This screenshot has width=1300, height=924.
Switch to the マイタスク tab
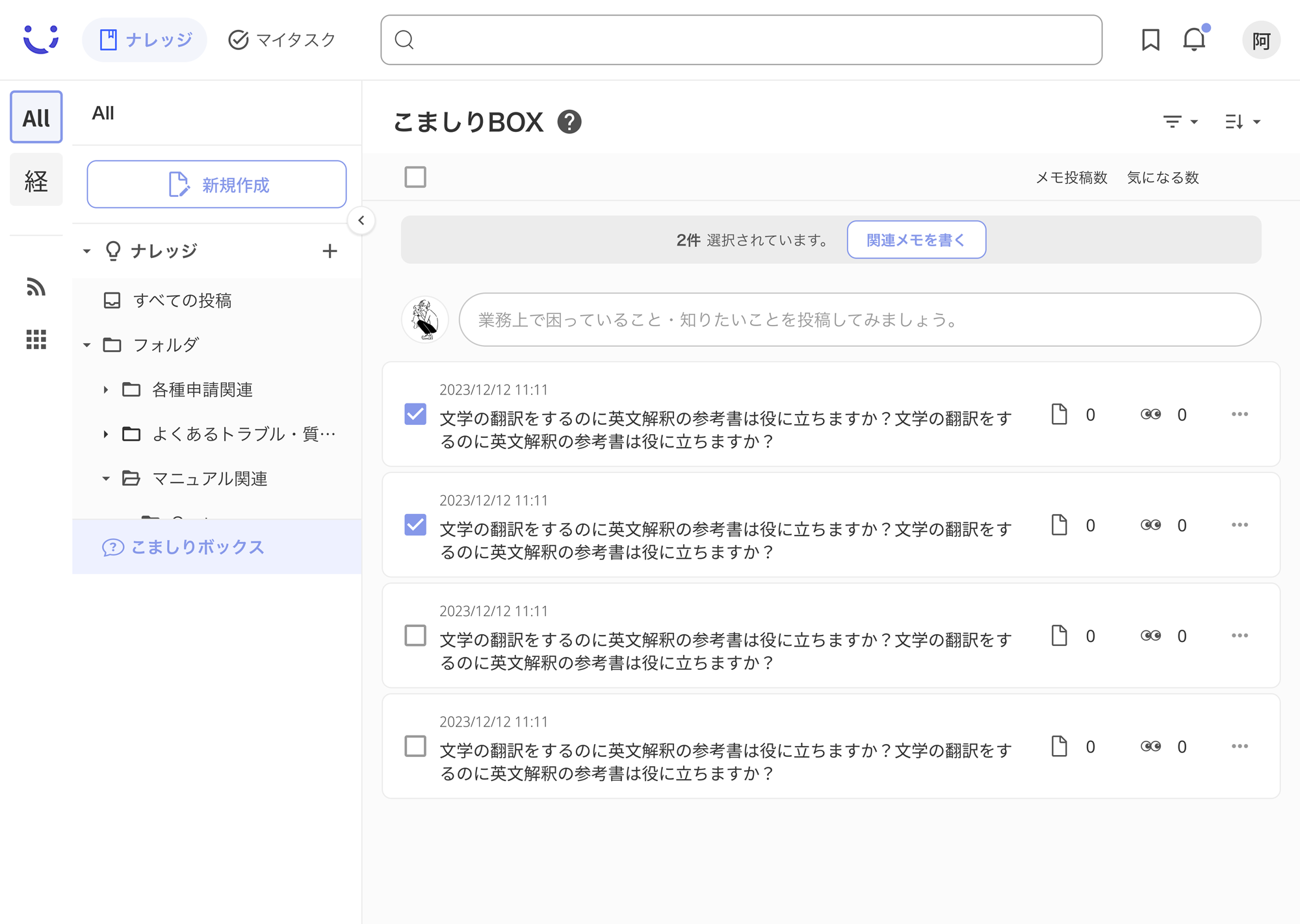coord(281,40)
